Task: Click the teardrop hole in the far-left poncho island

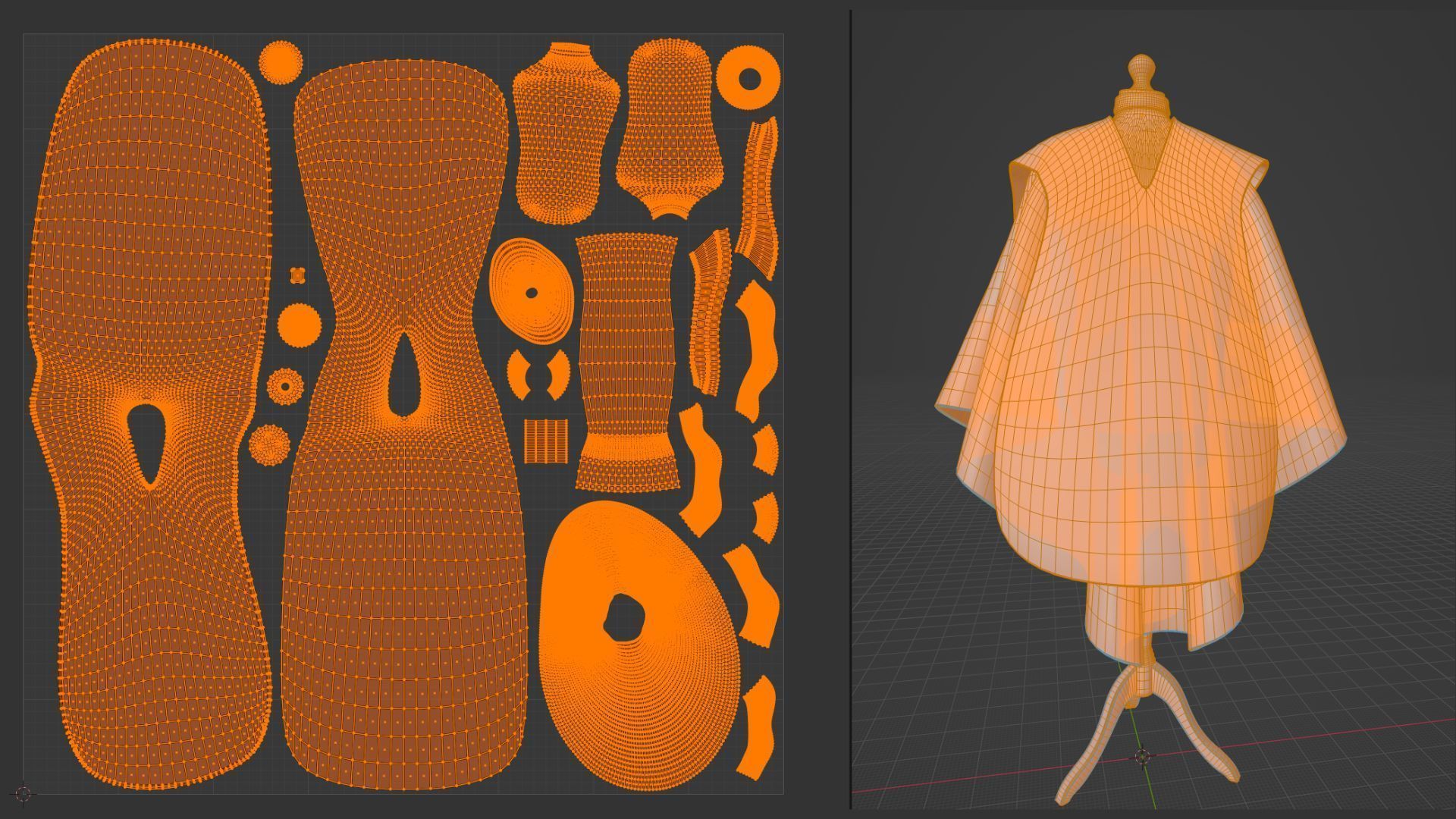Action: (147, 443)
